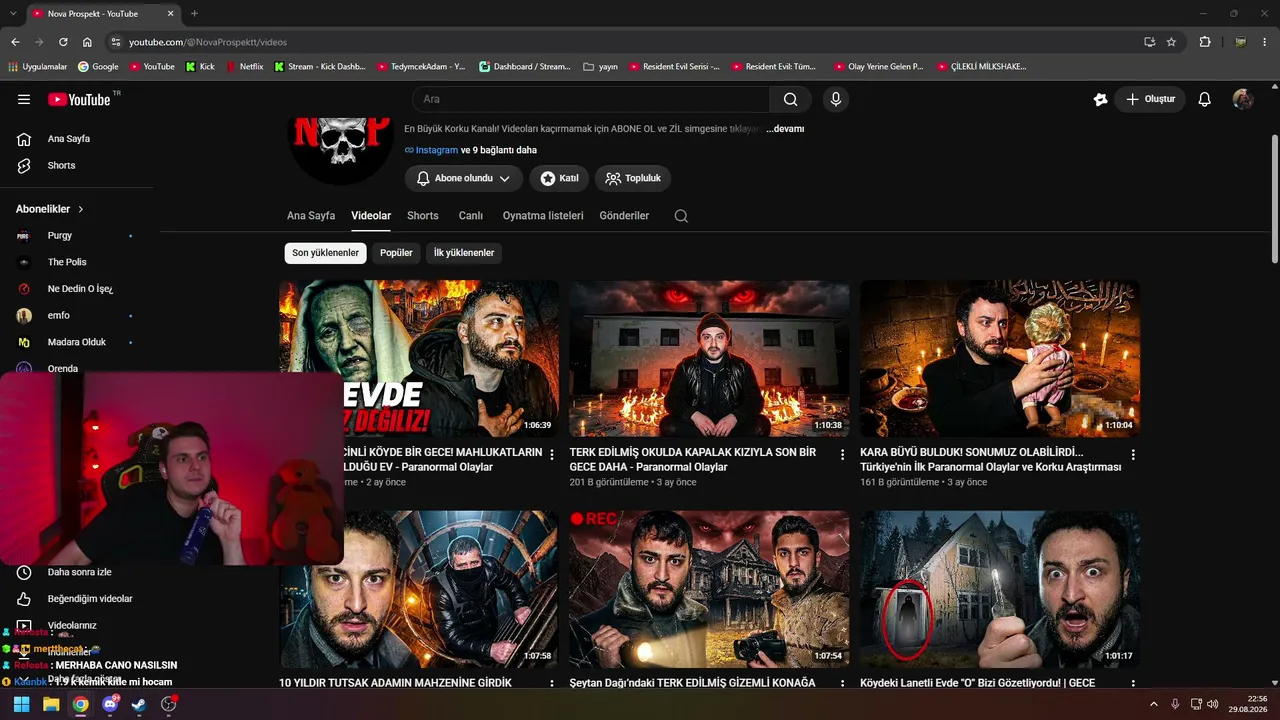Open TERK EDİLMİŞ OKULDA video thumbnail
Screen dimensions: 1280x720
click(709, 358)
